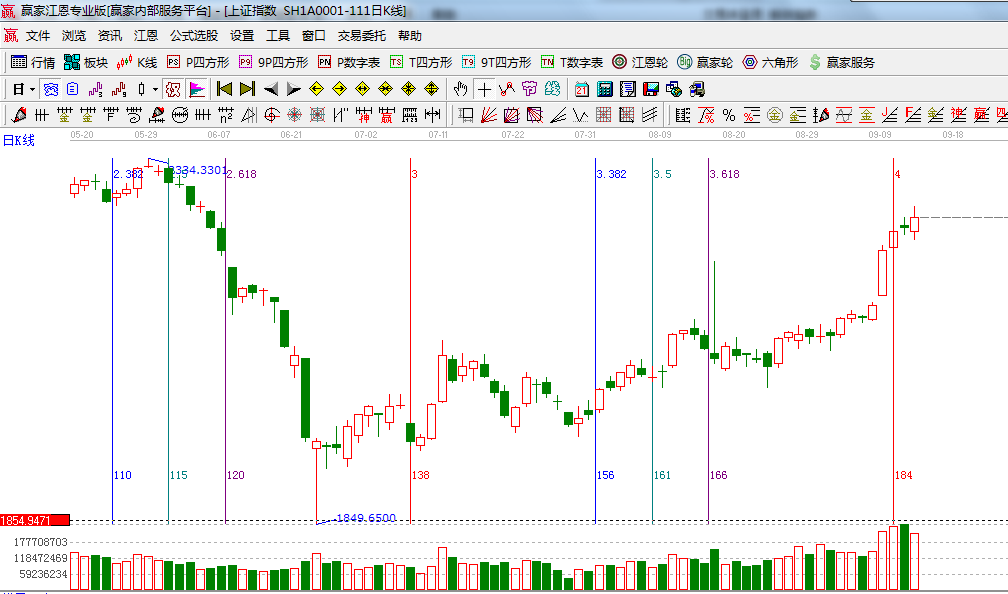The image size is (1008, 594).
Task: Open the 公式选股 menu
Action: point(193,35)
